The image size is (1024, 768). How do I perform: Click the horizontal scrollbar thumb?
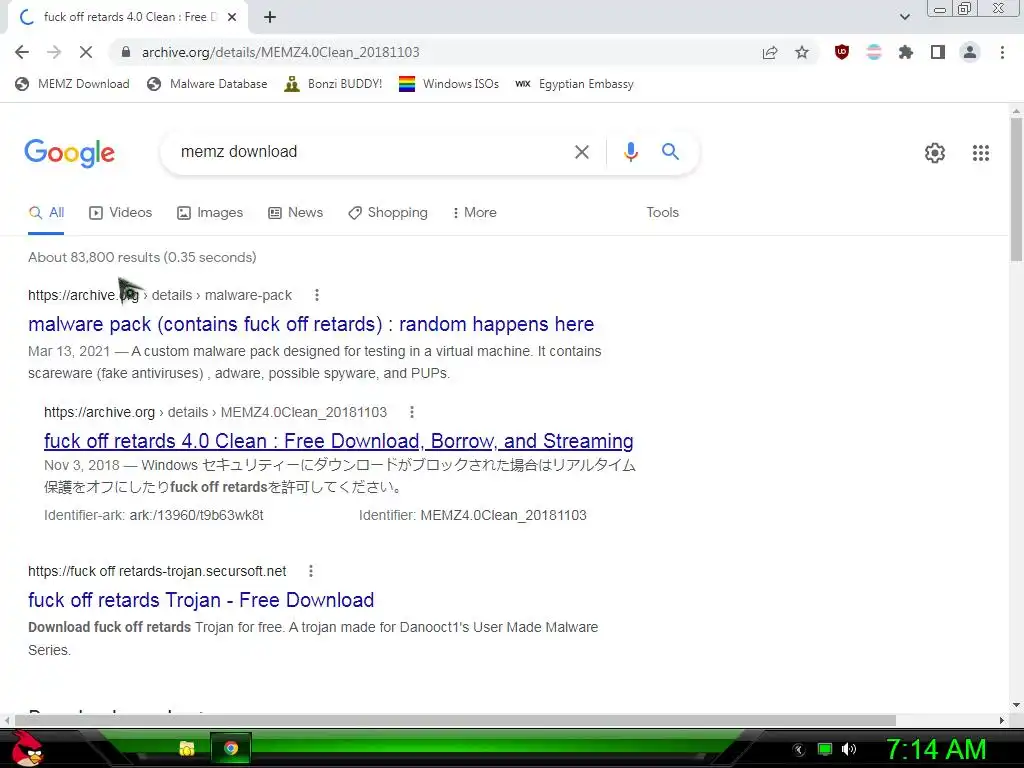[455, 720]
